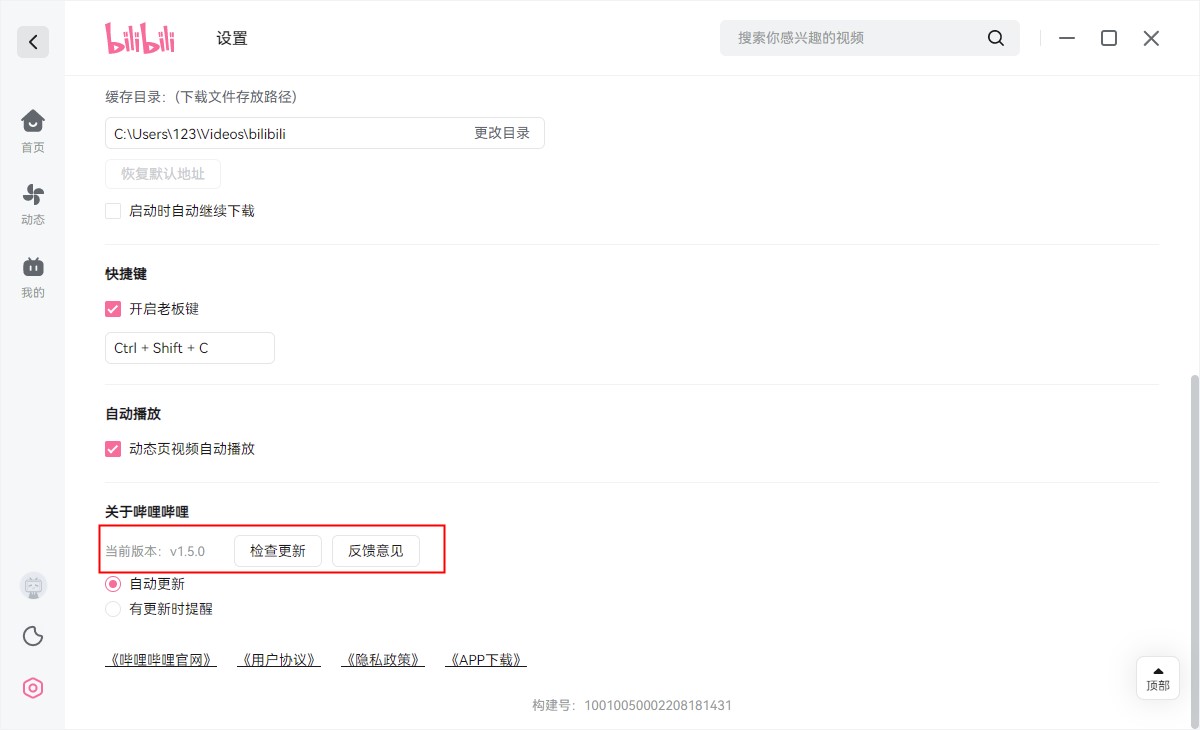
Task: Uncheck 动态页视频自动播放 checkbox
Action: pos(113,449)
